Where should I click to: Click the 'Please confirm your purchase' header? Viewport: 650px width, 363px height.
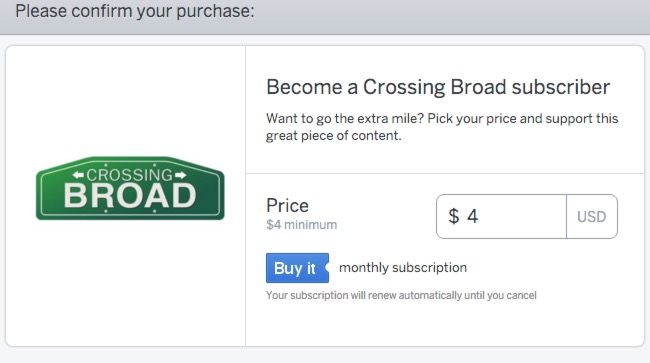pos(135,11)
